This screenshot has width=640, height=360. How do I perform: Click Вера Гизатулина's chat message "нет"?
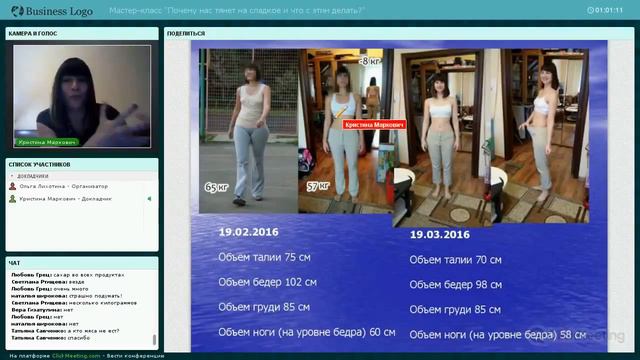tap(68, 310)
